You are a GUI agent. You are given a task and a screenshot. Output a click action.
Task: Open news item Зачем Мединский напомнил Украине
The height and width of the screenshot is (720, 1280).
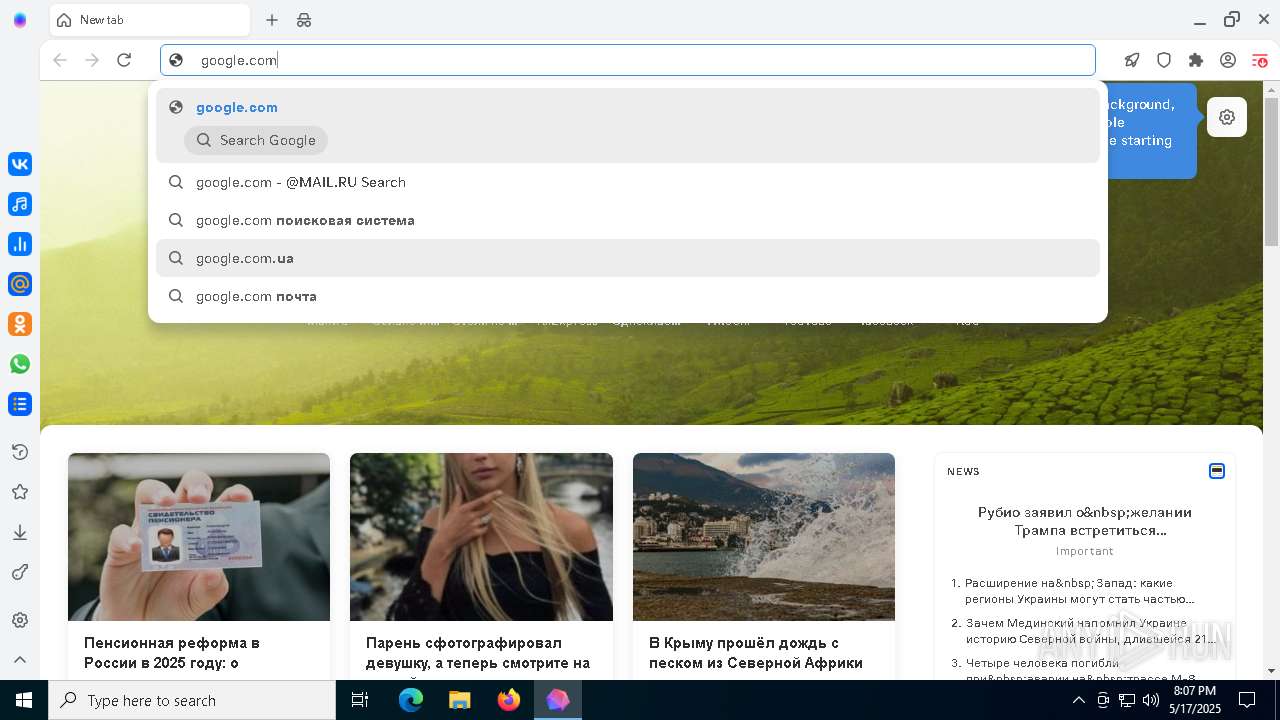point(1090,631)
